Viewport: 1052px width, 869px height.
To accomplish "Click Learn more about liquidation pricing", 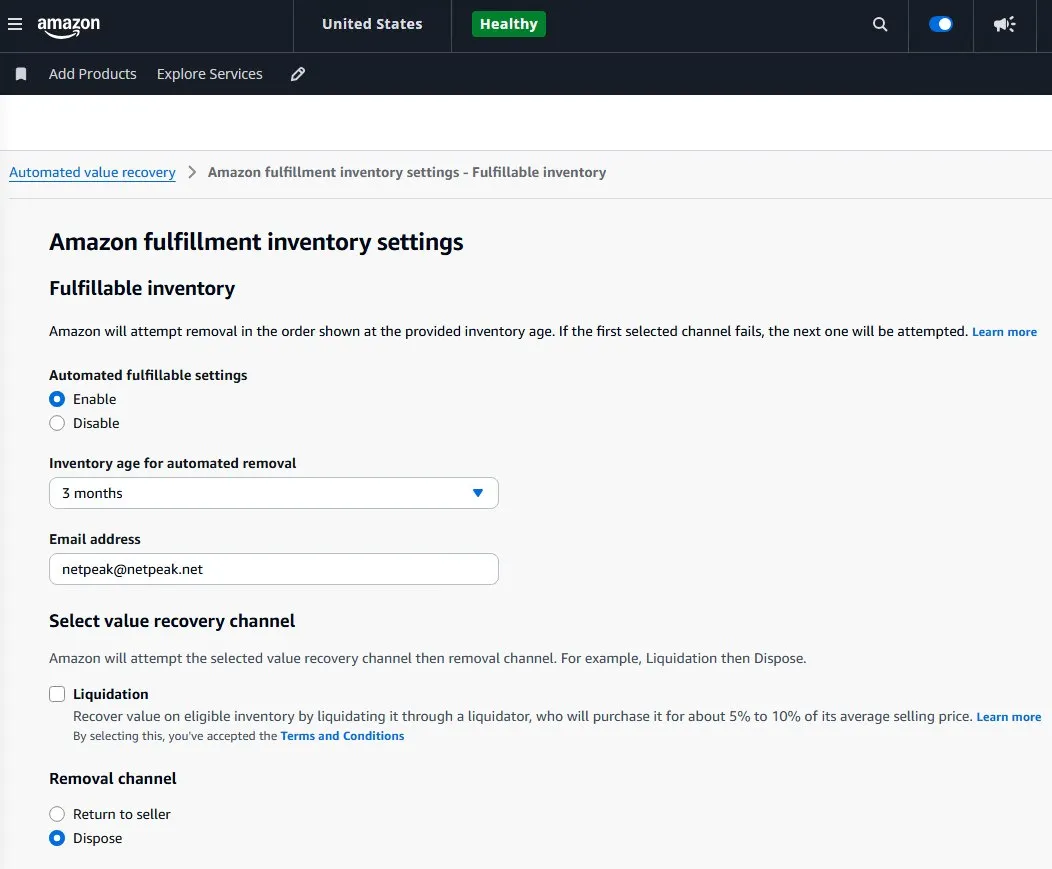I will [x=1008, y=717].
